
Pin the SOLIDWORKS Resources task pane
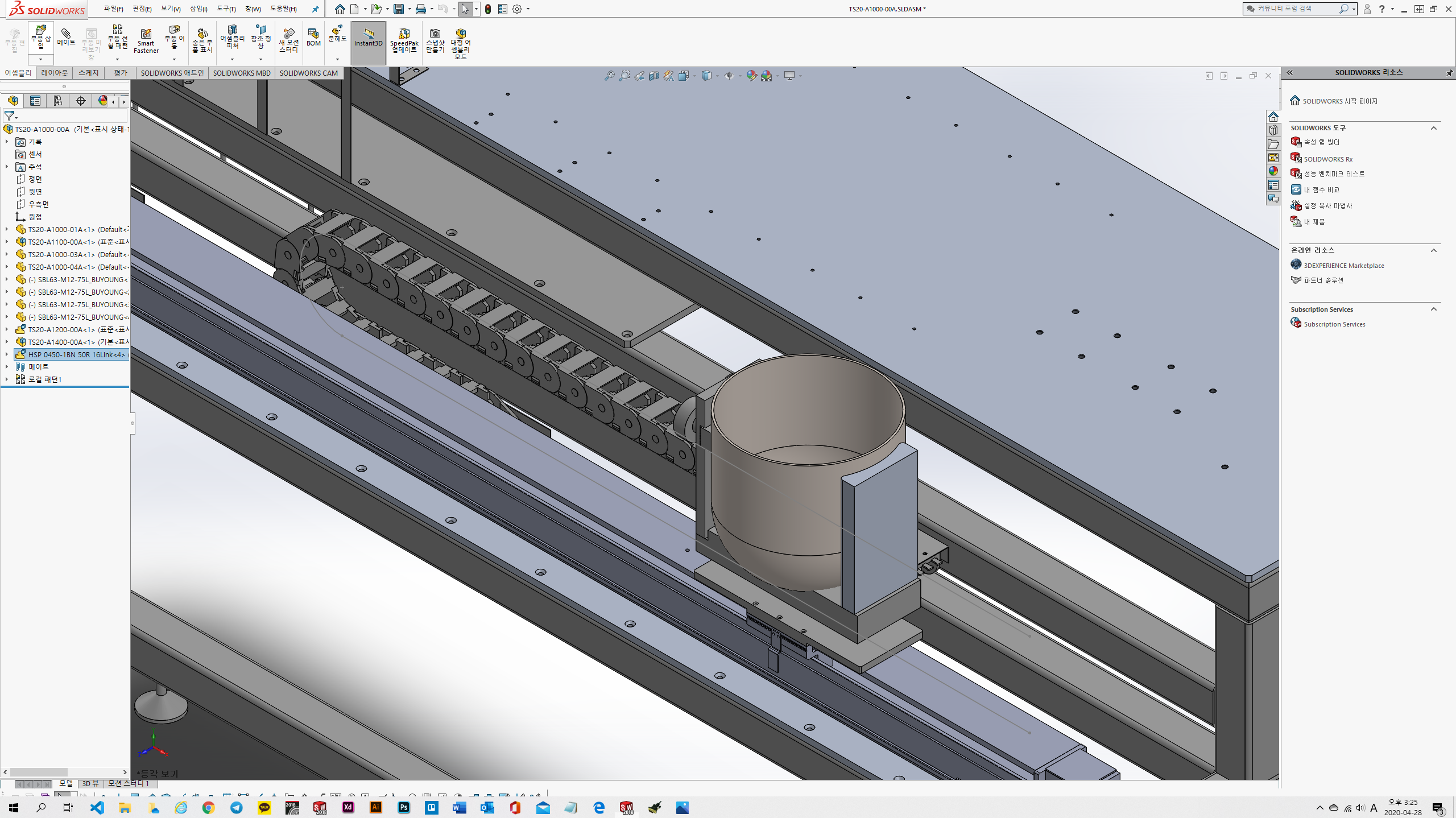click(x=1449, y=73)
